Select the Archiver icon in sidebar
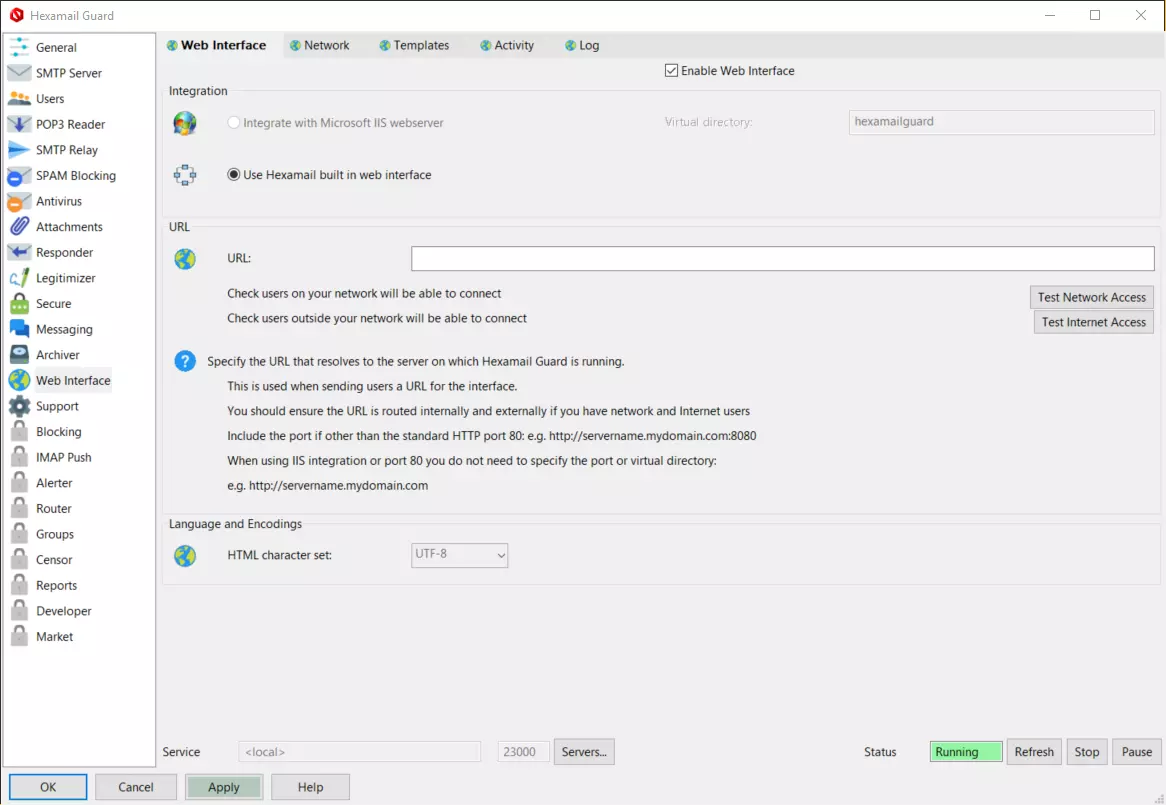The width and height of the screenshot is (1166, 805). pyautogui.click(x=20, y=355)
